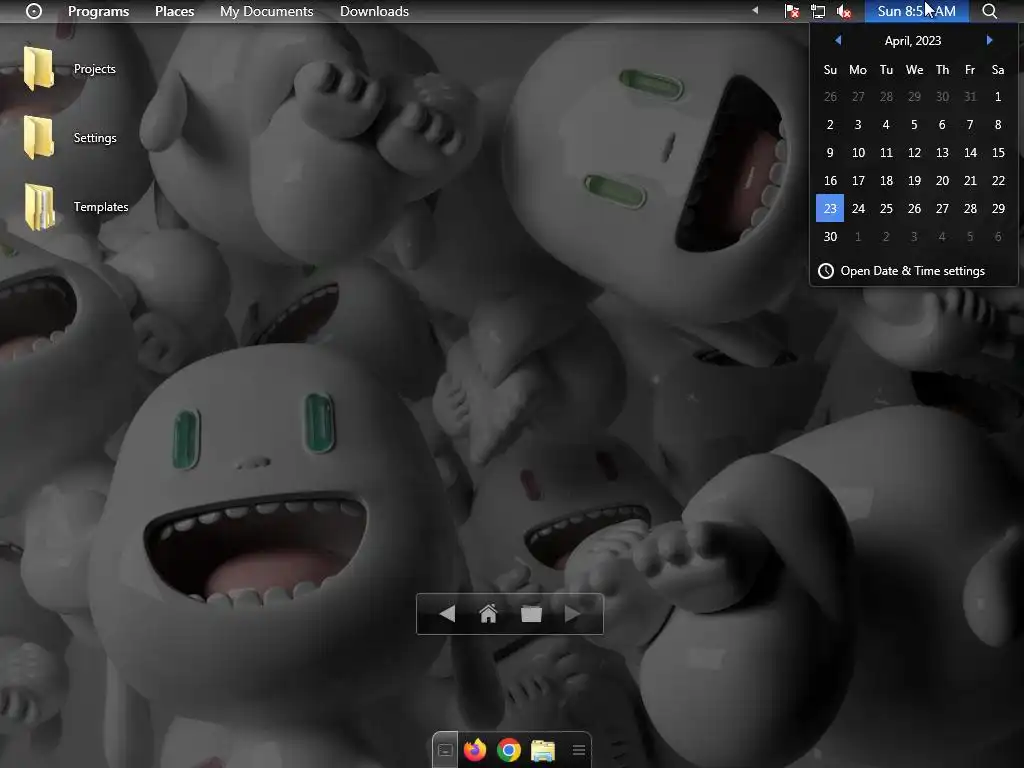The height and width of the screenshot is (768, 1024).
Task: Open Date & Time settings link
Action: 912,271
